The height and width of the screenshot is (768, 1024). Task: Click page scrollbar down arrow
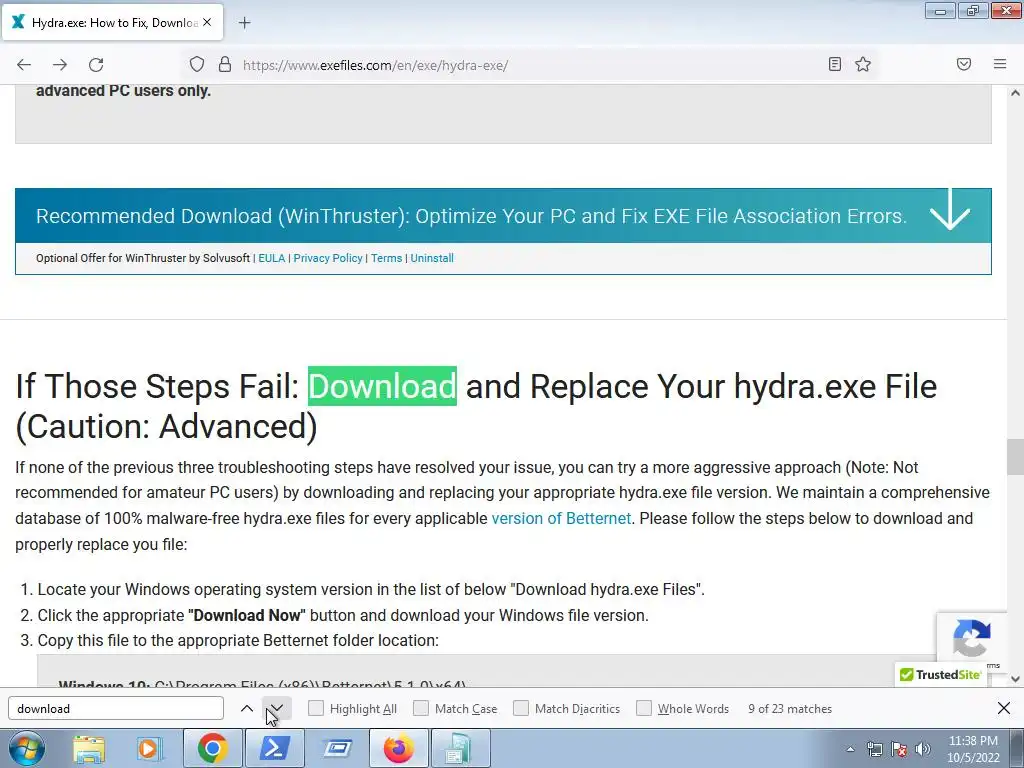(1015, 679)
